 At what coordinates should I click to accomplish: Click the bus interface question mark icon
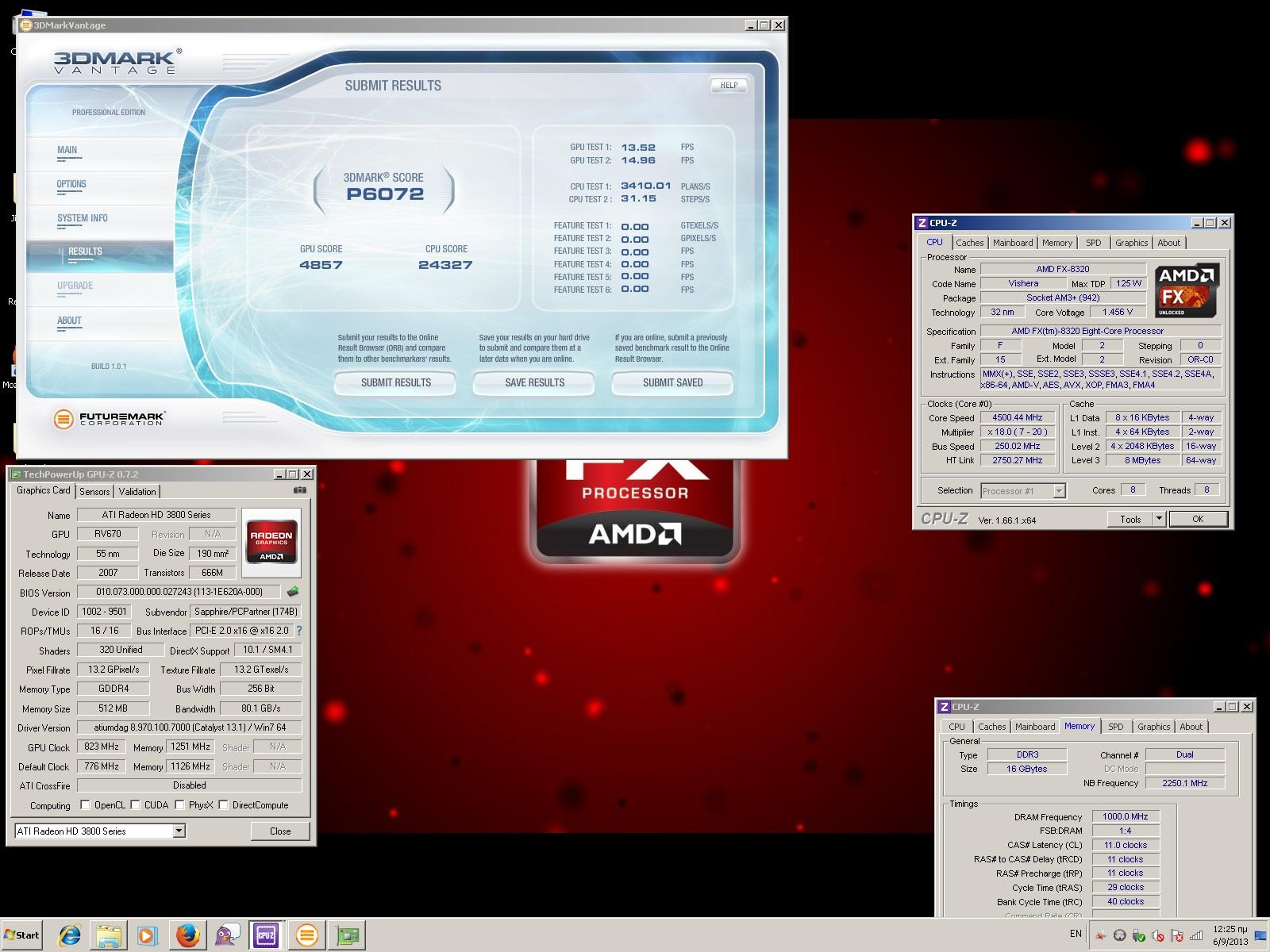click(299, 631)
